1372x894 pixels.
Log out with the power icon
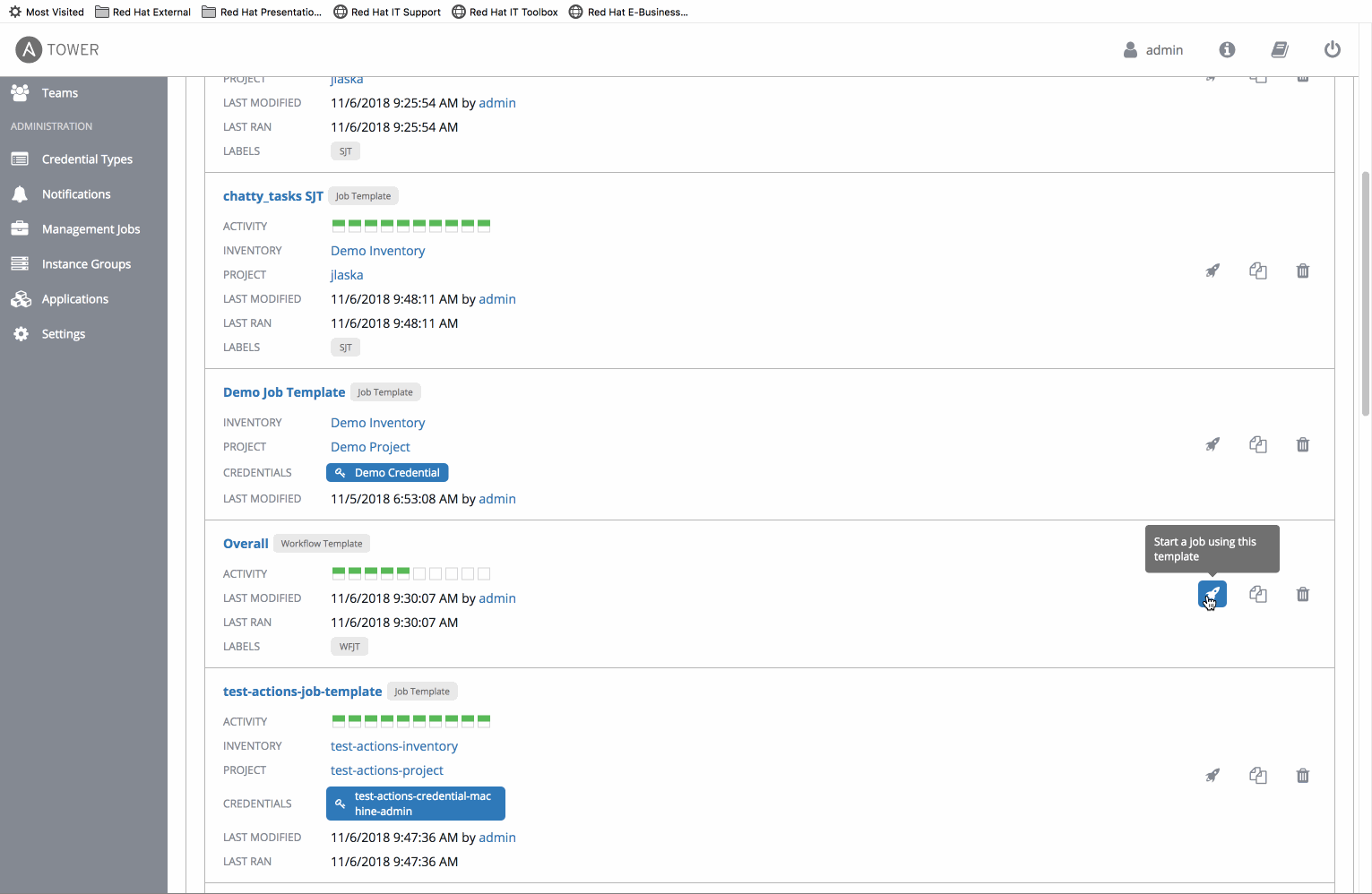1333,49
